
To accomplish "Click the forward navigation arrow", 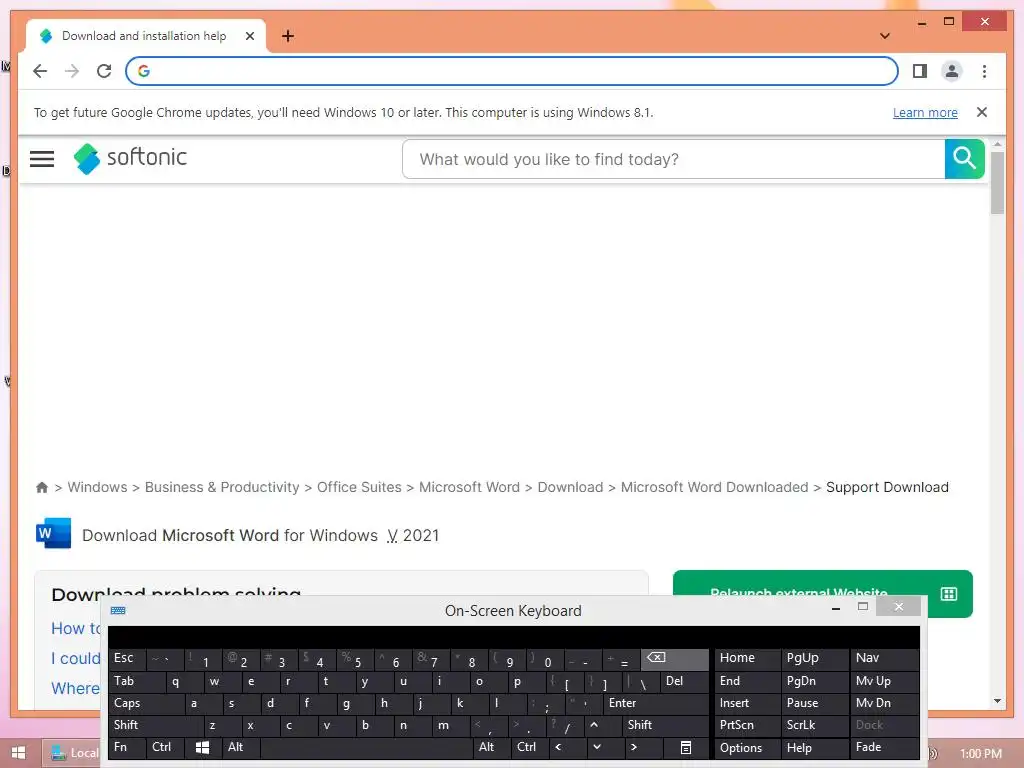I will click(x=72, y=71).
